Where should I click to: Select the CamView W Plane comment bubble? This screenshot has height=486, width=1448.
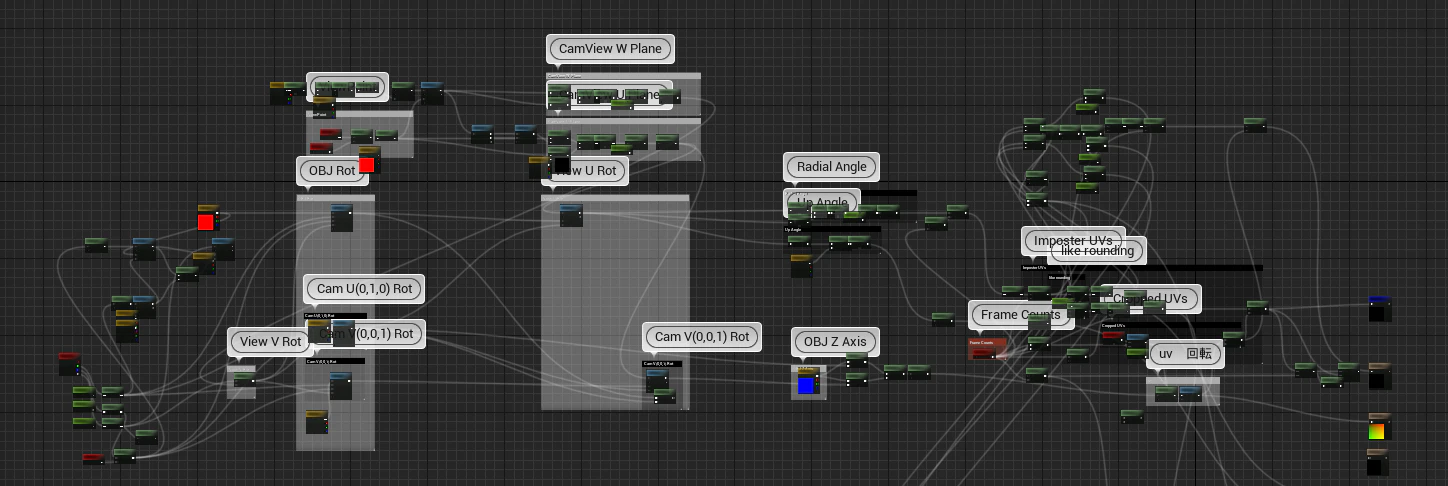pyautogui.click(x=610, y=48)
